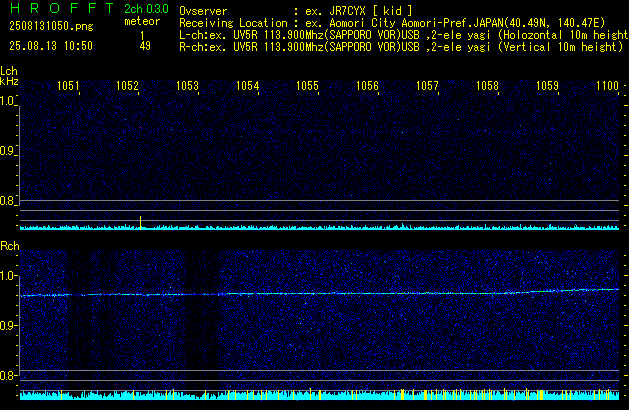The image size is (629, 410).
Task: Select the 1059 time tick label
Action: point(547,86)
